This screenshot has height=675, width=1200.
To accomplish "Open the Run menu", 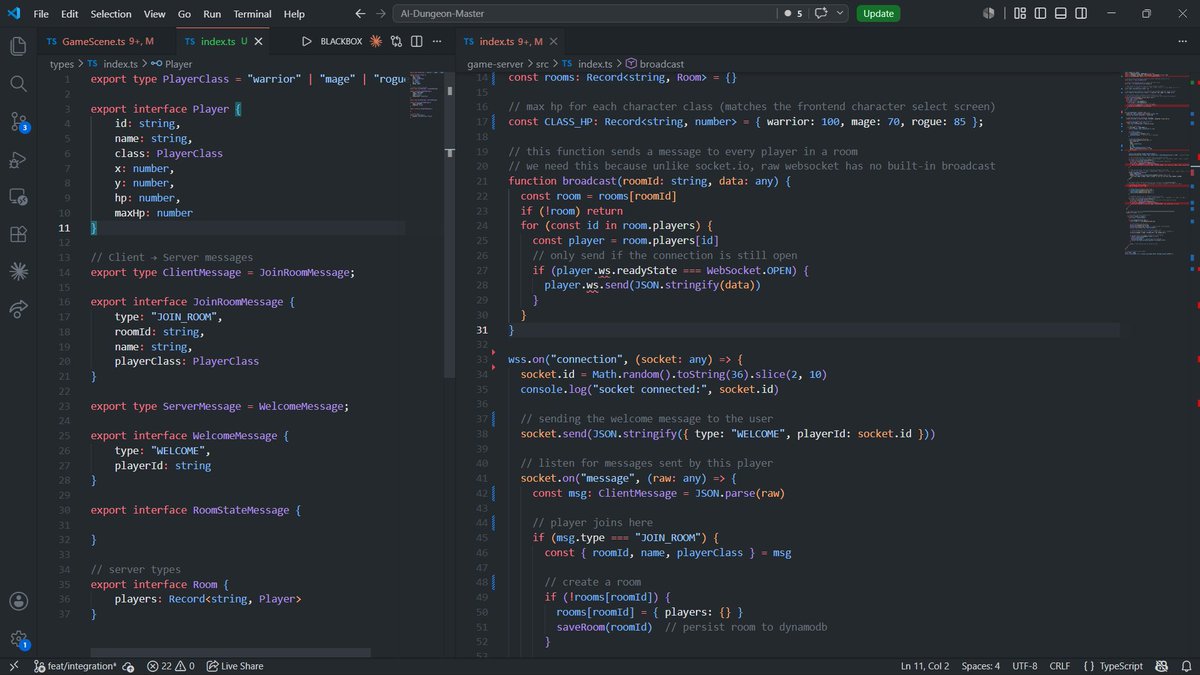I will pyautogui.click(x=212, y=14).
